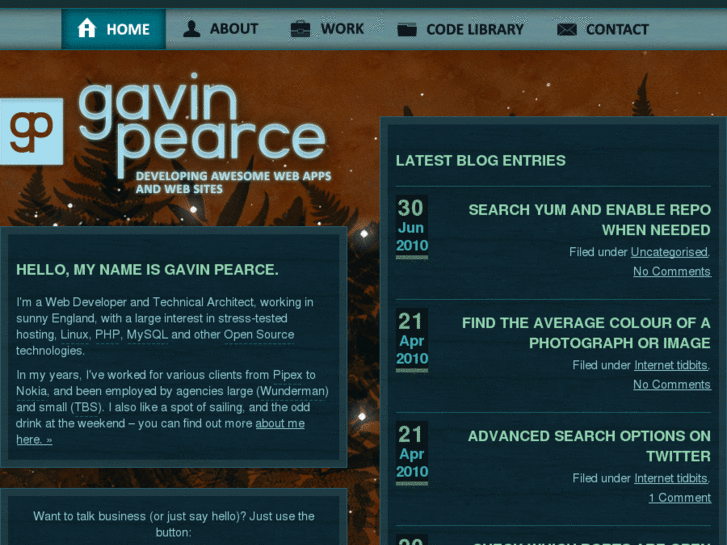Click the folder icon beside Code Library

pyautogui.click(x=407, y=29)
